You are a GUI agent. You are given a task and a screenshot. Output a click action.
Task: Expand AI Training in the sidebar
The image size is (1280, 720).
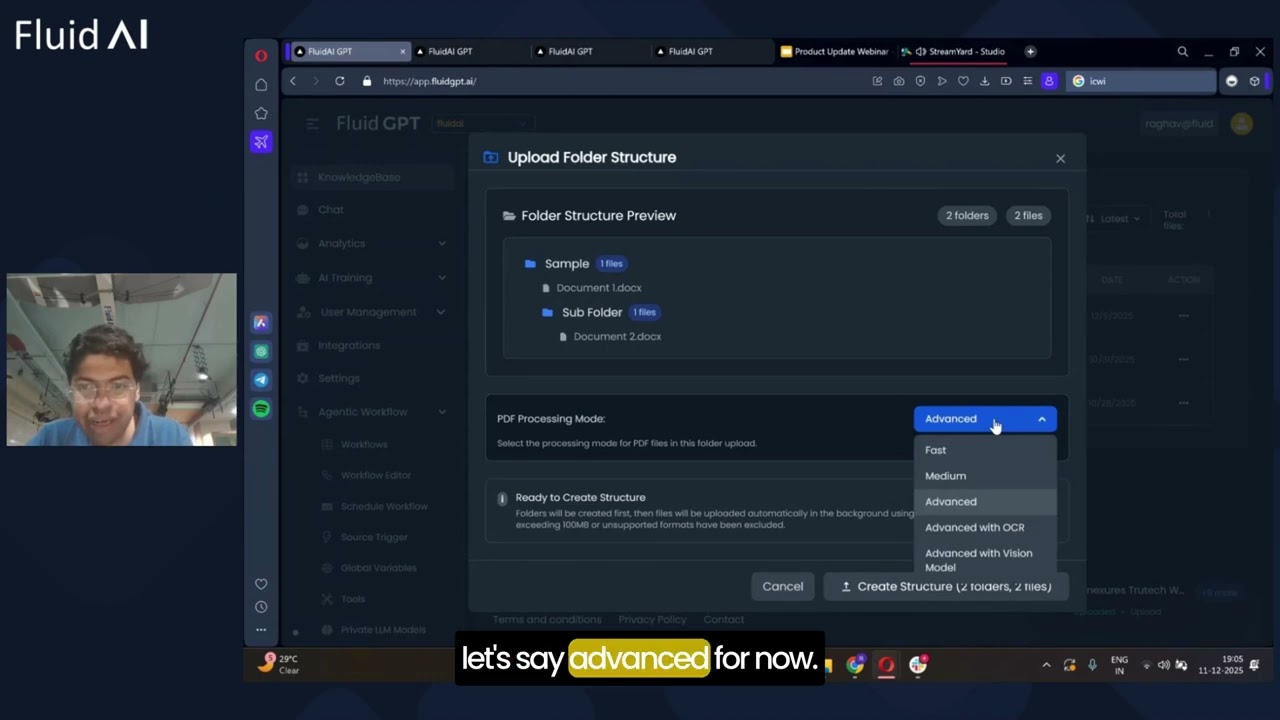[371, 277]
